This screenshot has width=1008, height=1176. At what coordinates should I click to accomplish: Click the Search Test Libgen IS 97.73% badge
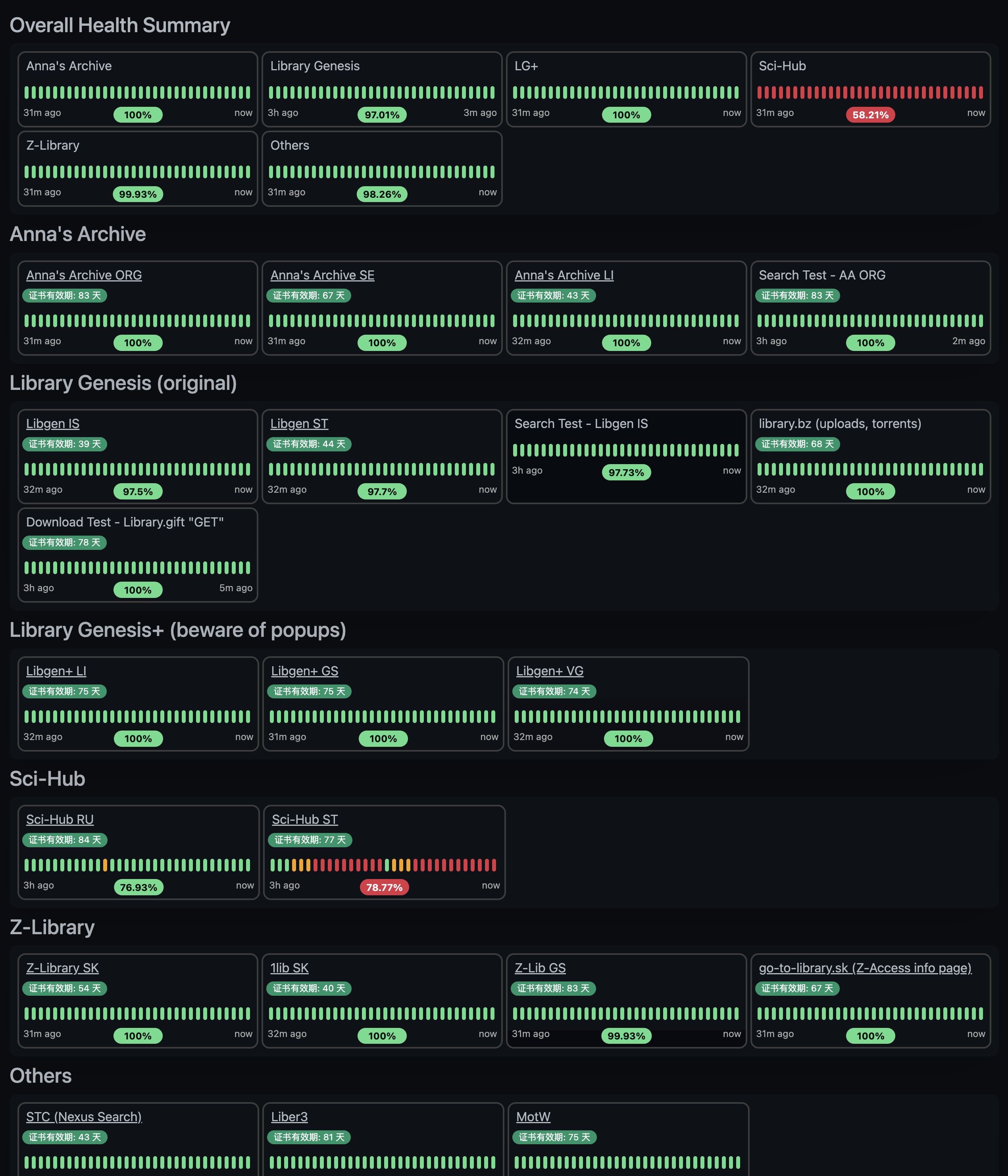(626, 472)
